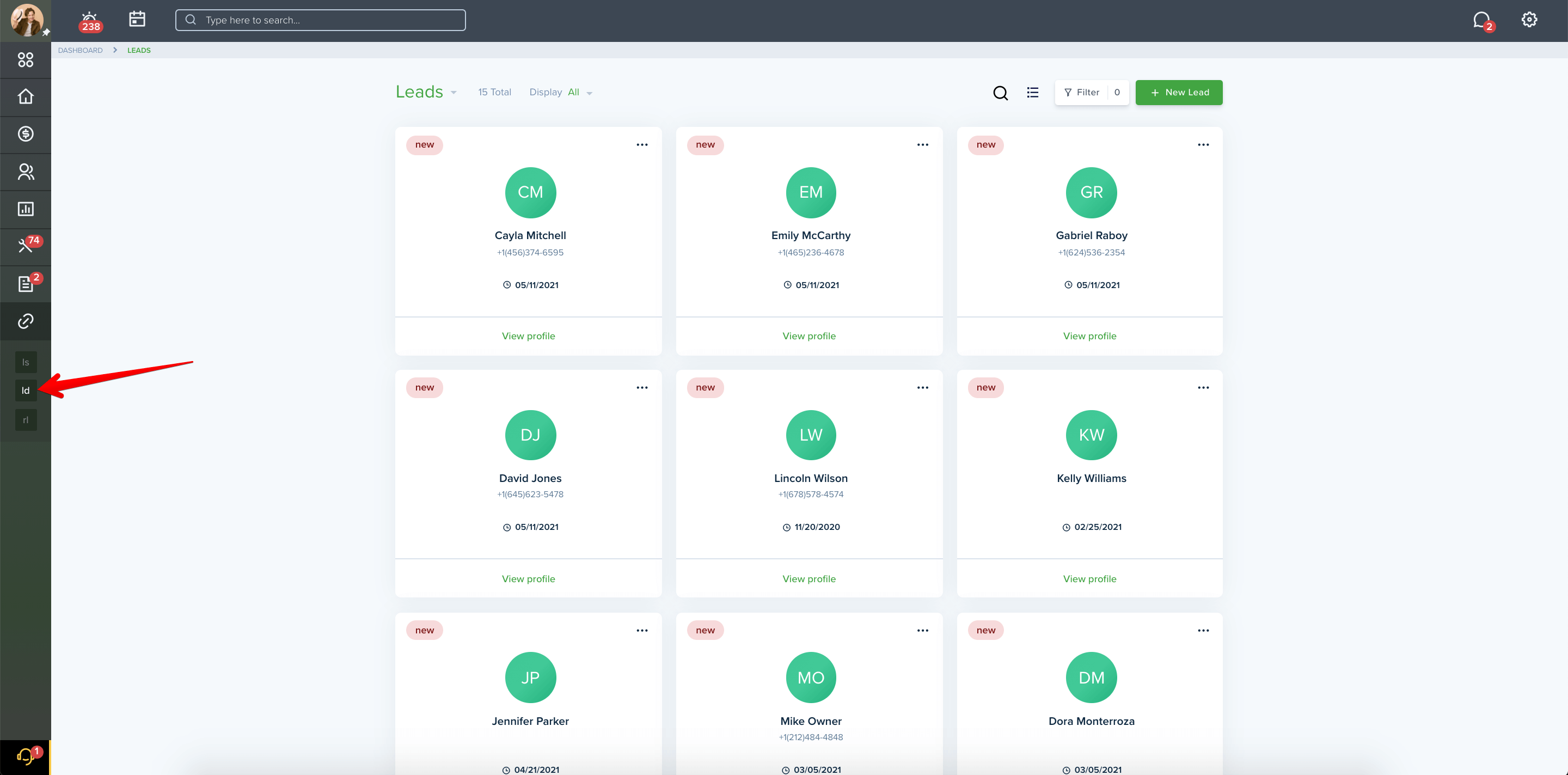Click the new badge on Cayla Mitchell card
The image size is (1568, 775).
424,145
